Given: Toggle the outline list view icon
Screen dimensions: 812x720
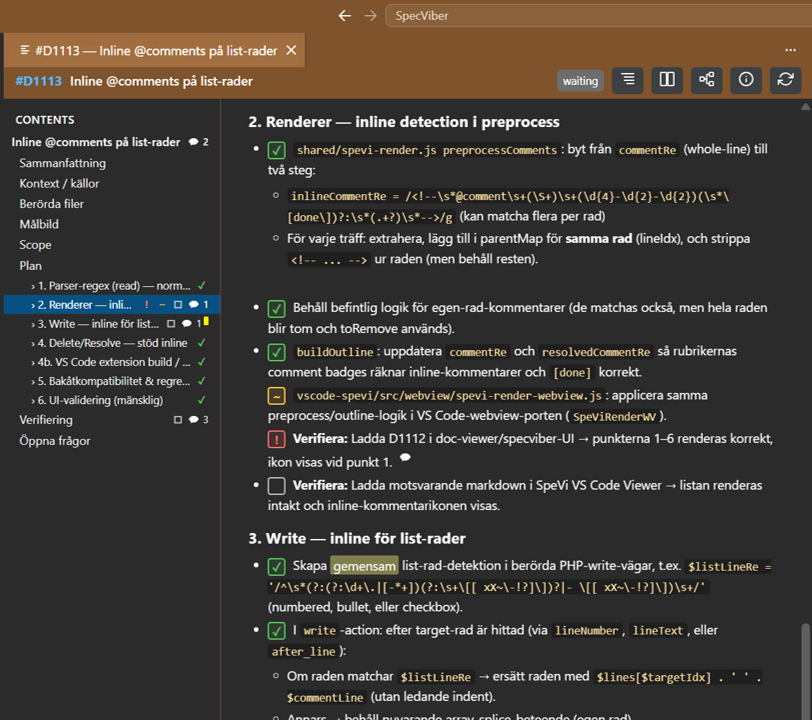Looking at the screenshot, I should pyautogui.click(x=628, y=80).
